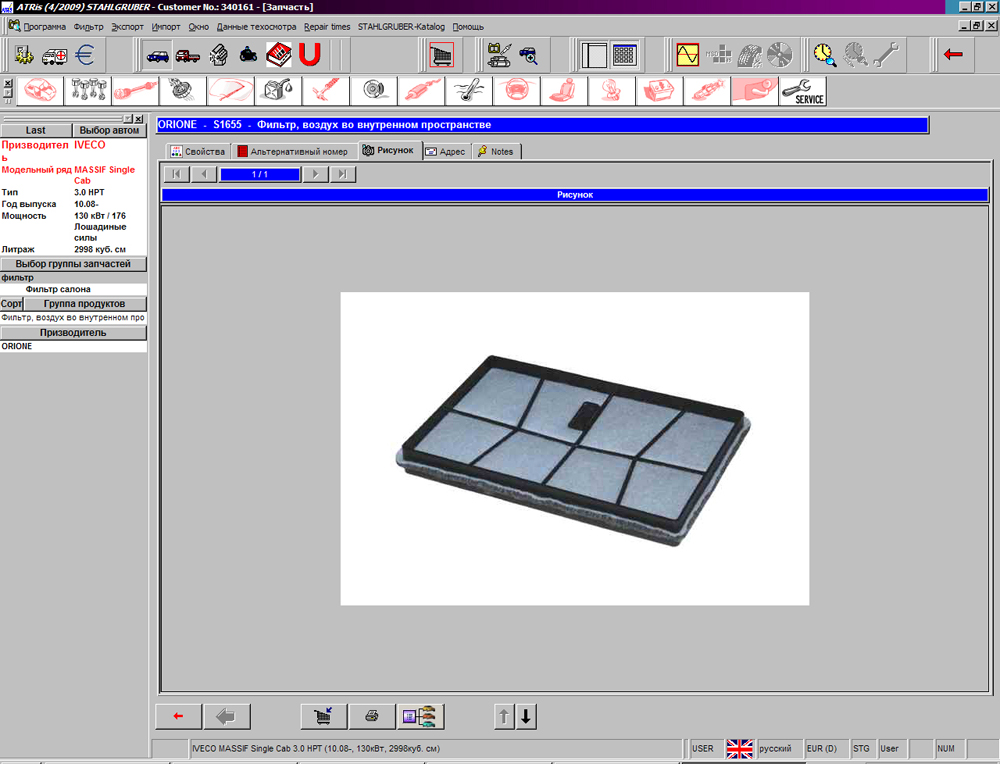This screenshot has width=1000, height=764.
Task: Click the print button at the bottom
Action: click(372, 716)
